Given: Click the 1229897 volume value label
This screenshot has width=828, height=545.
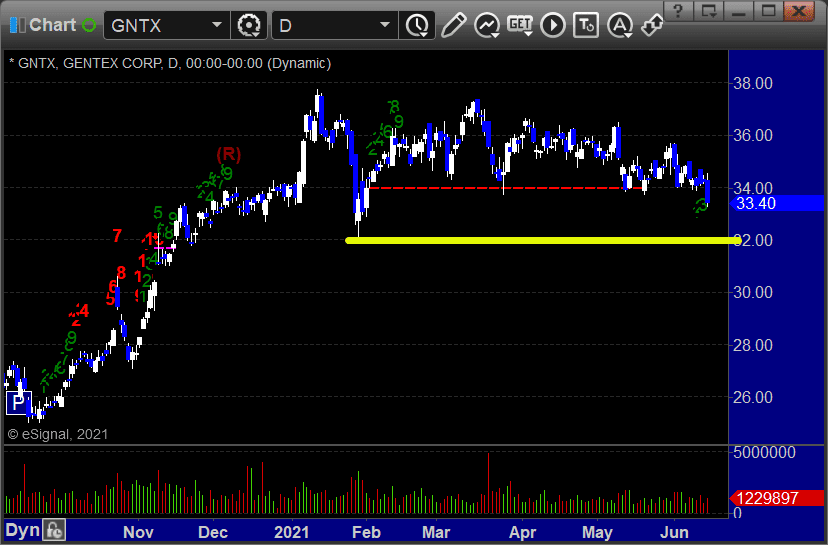Looking at the screenshot, I should [x=777, y=498].
